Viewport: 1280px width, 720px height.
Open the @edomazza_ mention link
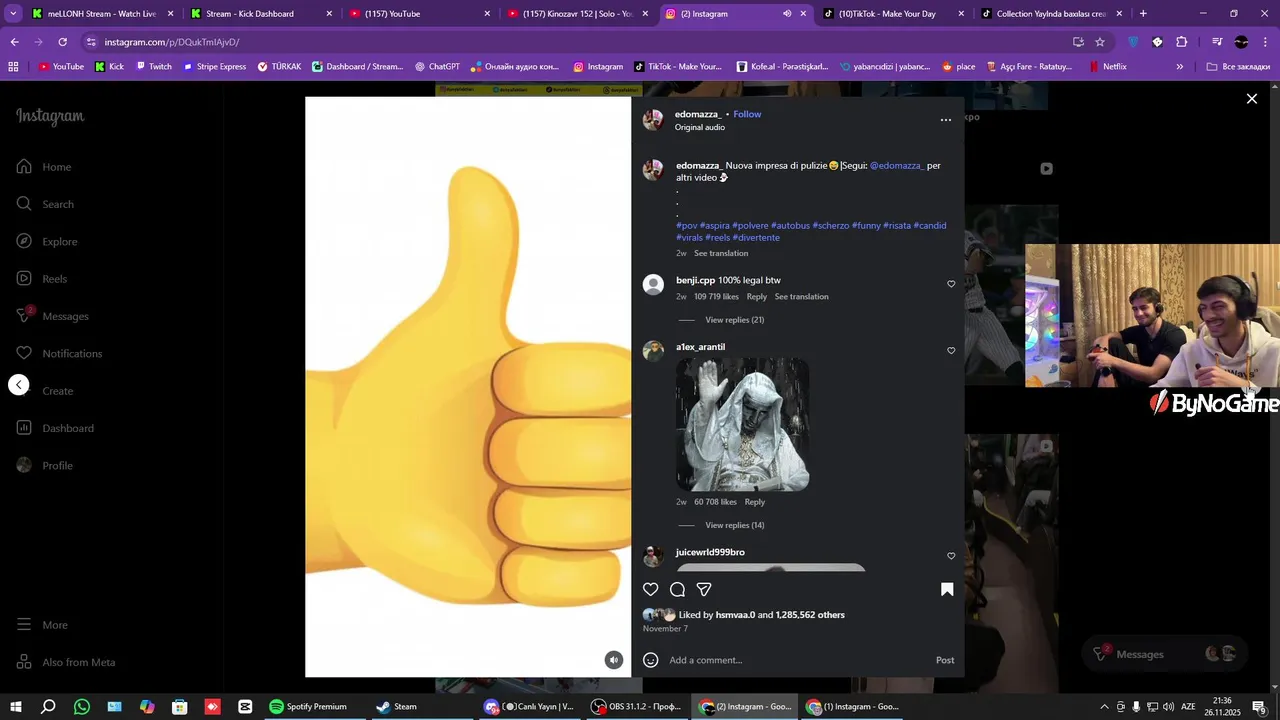[897, 165]
